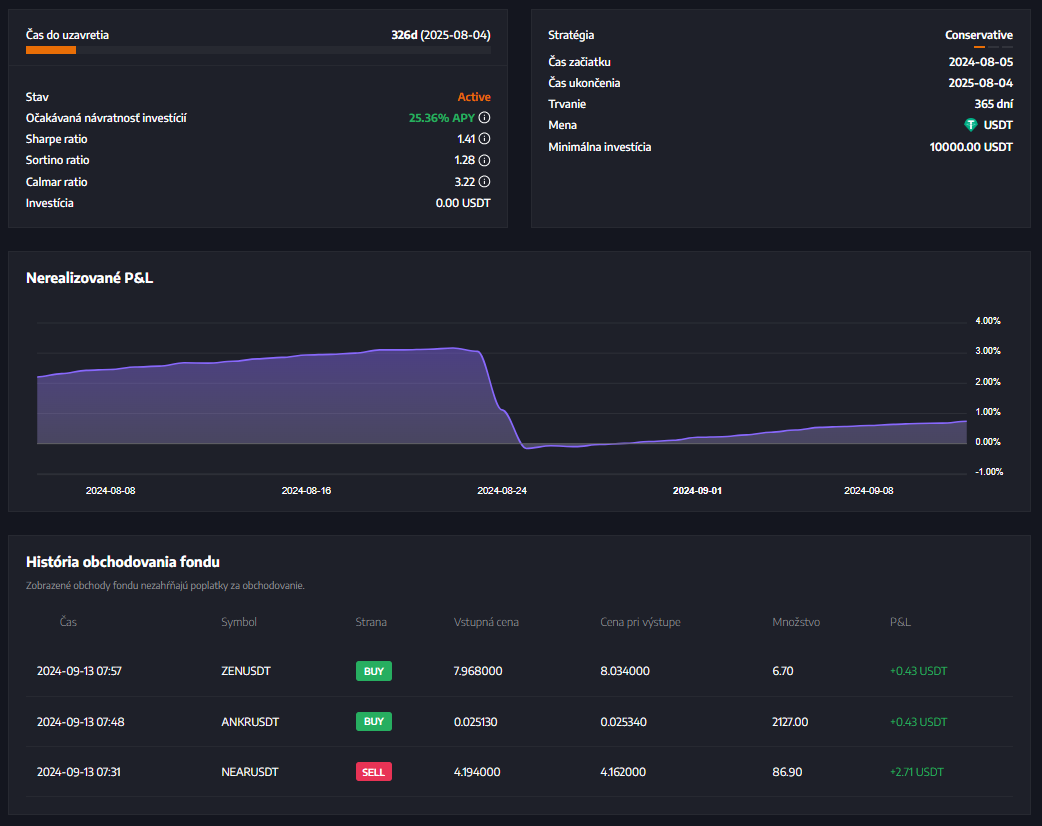The height and width of the screenshot is (826, 1042).
Task: Click the Množstvo column header
Action: tap(796, 622)
